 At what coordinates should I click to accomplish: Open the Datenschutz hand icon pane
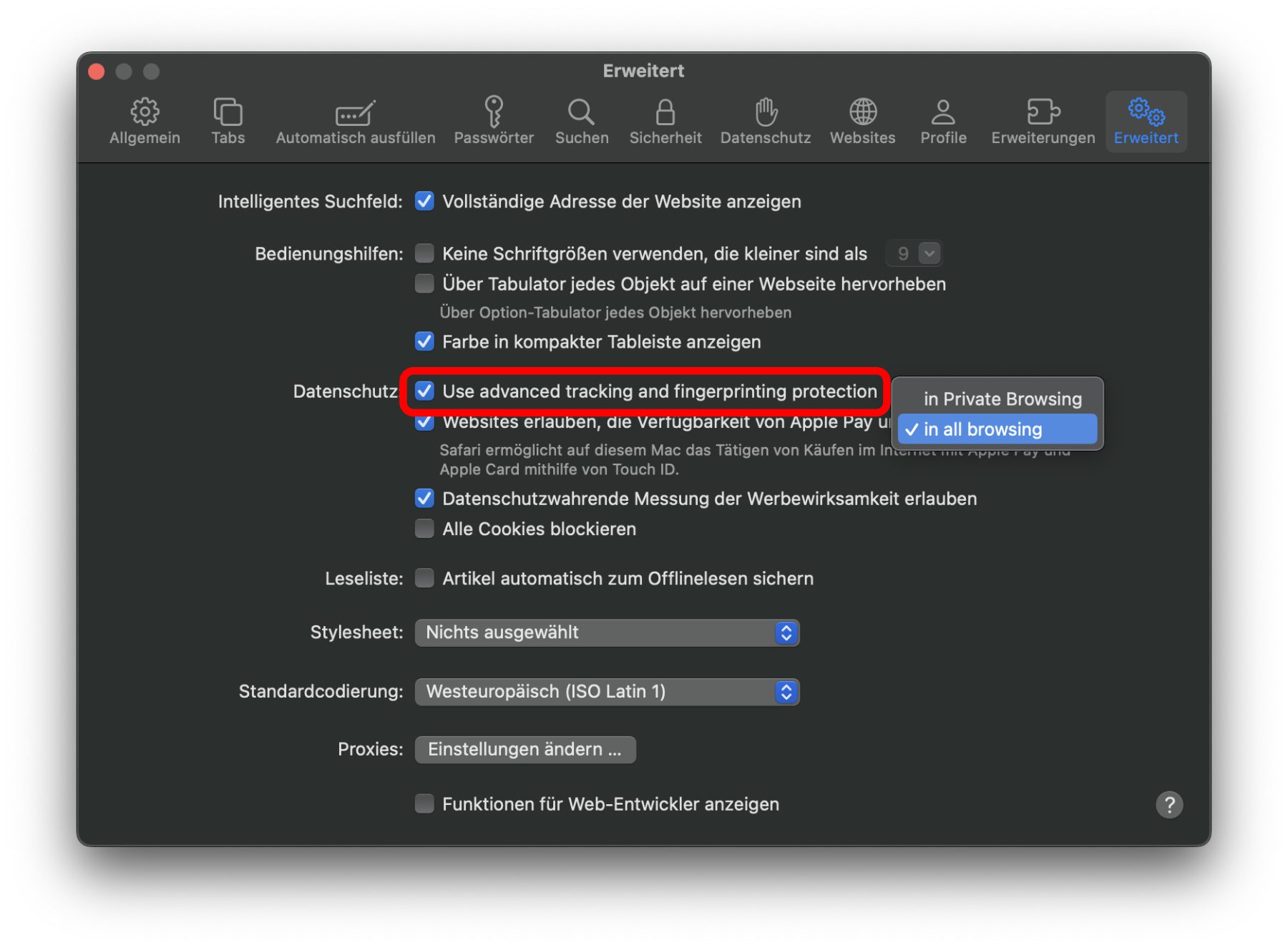(x=765, y=121)
